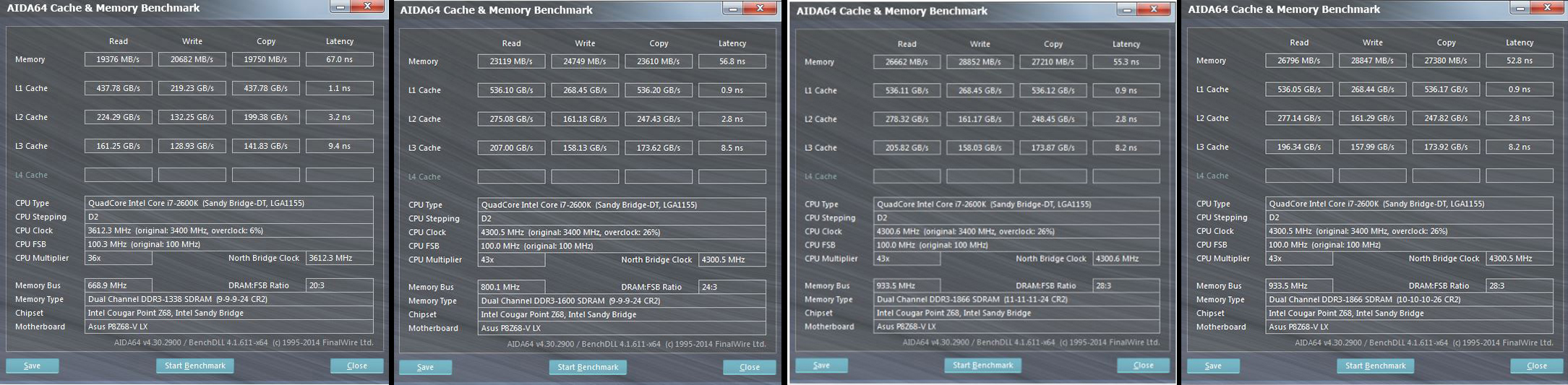Click the 224.29 GB/s L2 read field

(119, 117)
